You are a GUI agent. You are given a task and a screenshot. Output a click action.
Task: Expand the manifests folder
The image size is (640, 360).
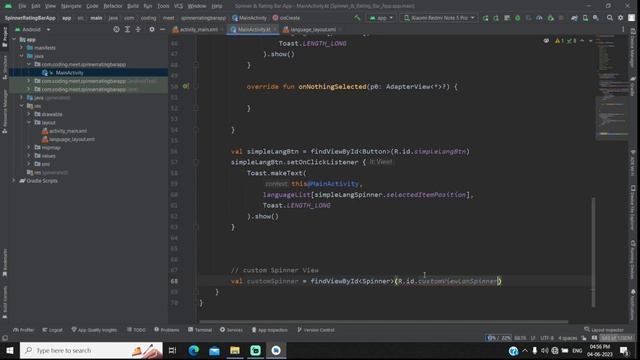[x=22, y=48]
